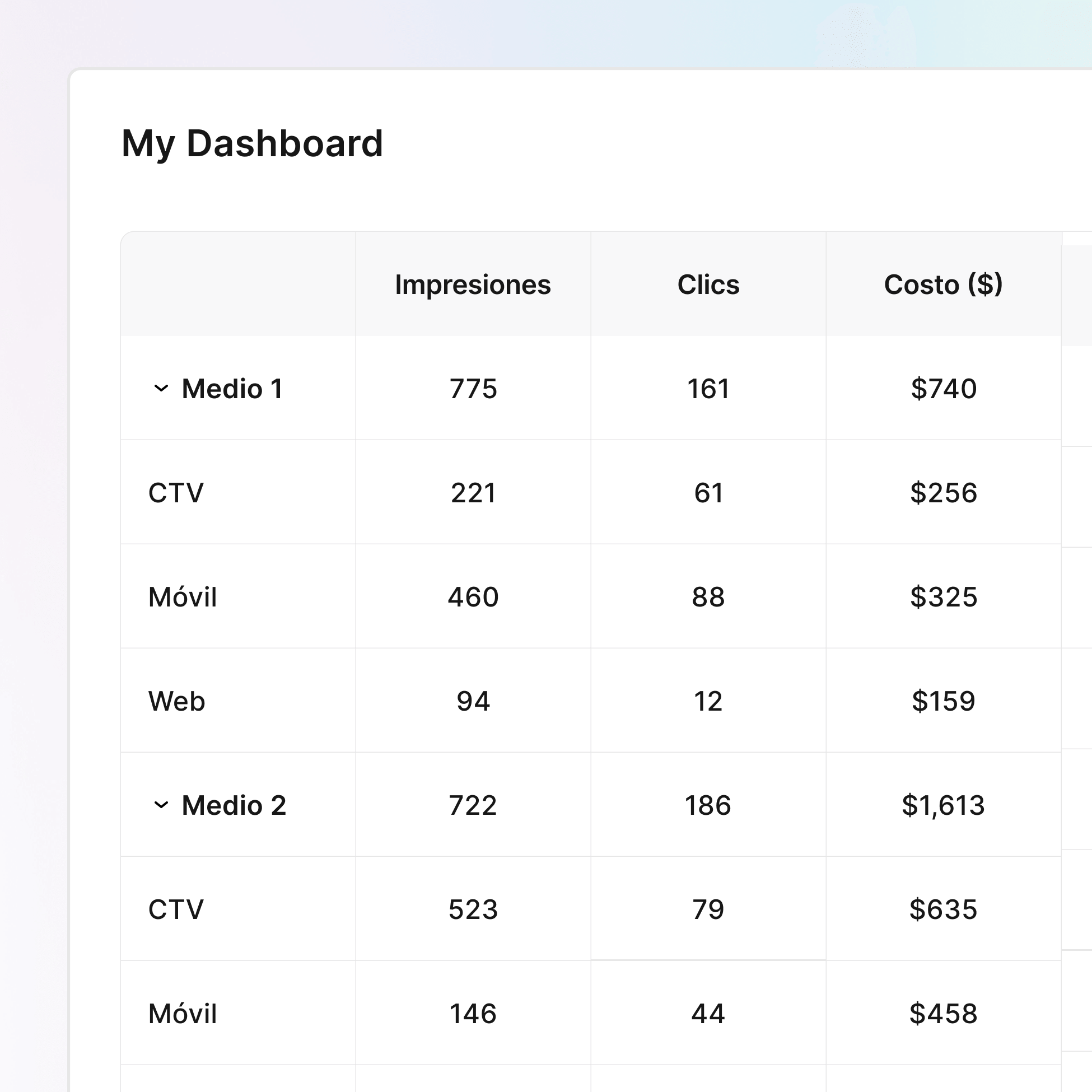Click the $458 cost cell
The image size is (1092, 1092).
[x=944, y=1014]
